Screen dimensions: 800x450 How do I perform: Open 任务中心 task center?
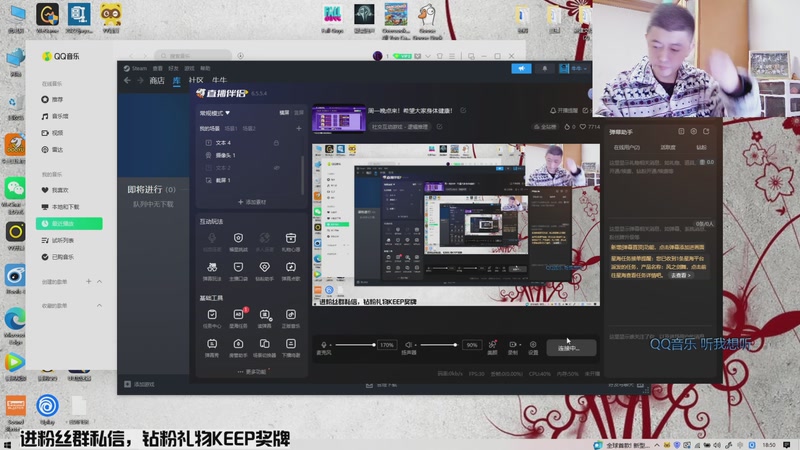point(212,318)
